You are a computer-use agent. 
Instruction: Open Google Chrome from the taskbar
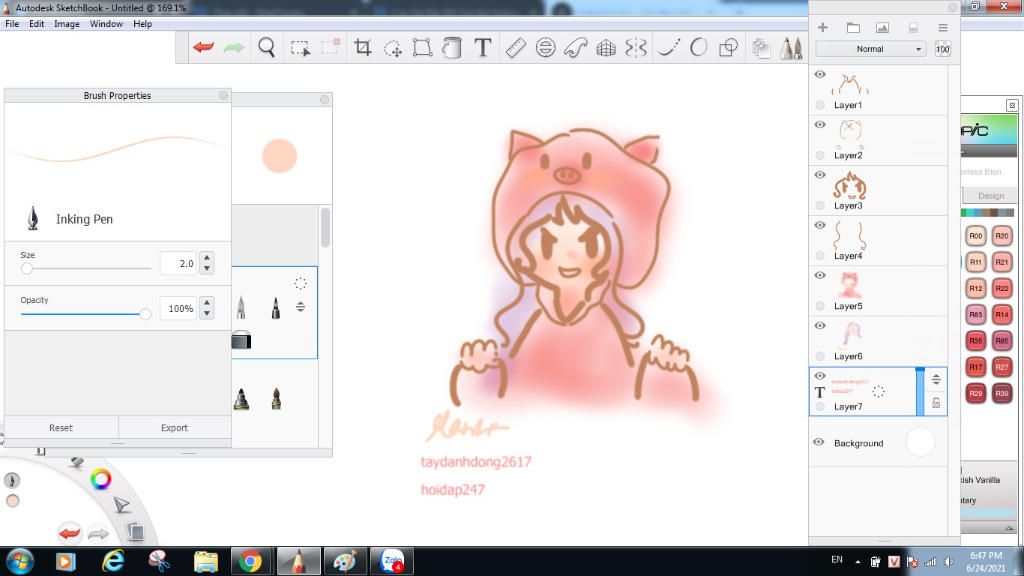(250, 561)
